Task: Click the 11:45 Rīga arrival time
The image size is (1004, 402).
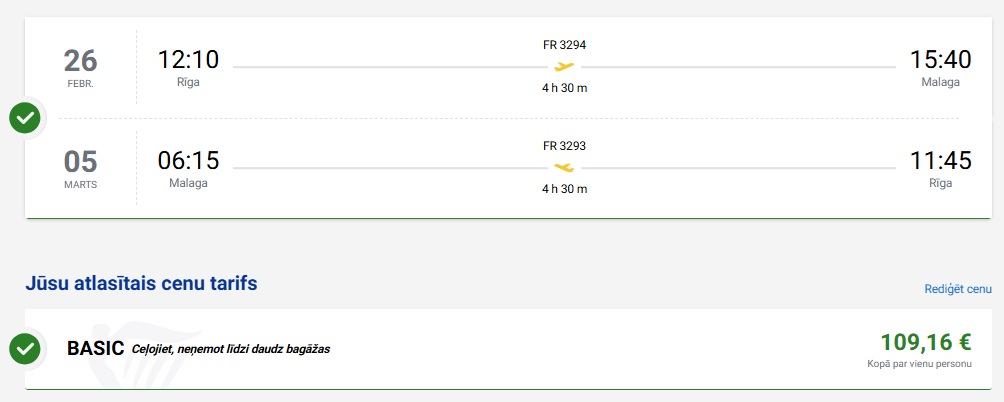Action: pos(940,160)
